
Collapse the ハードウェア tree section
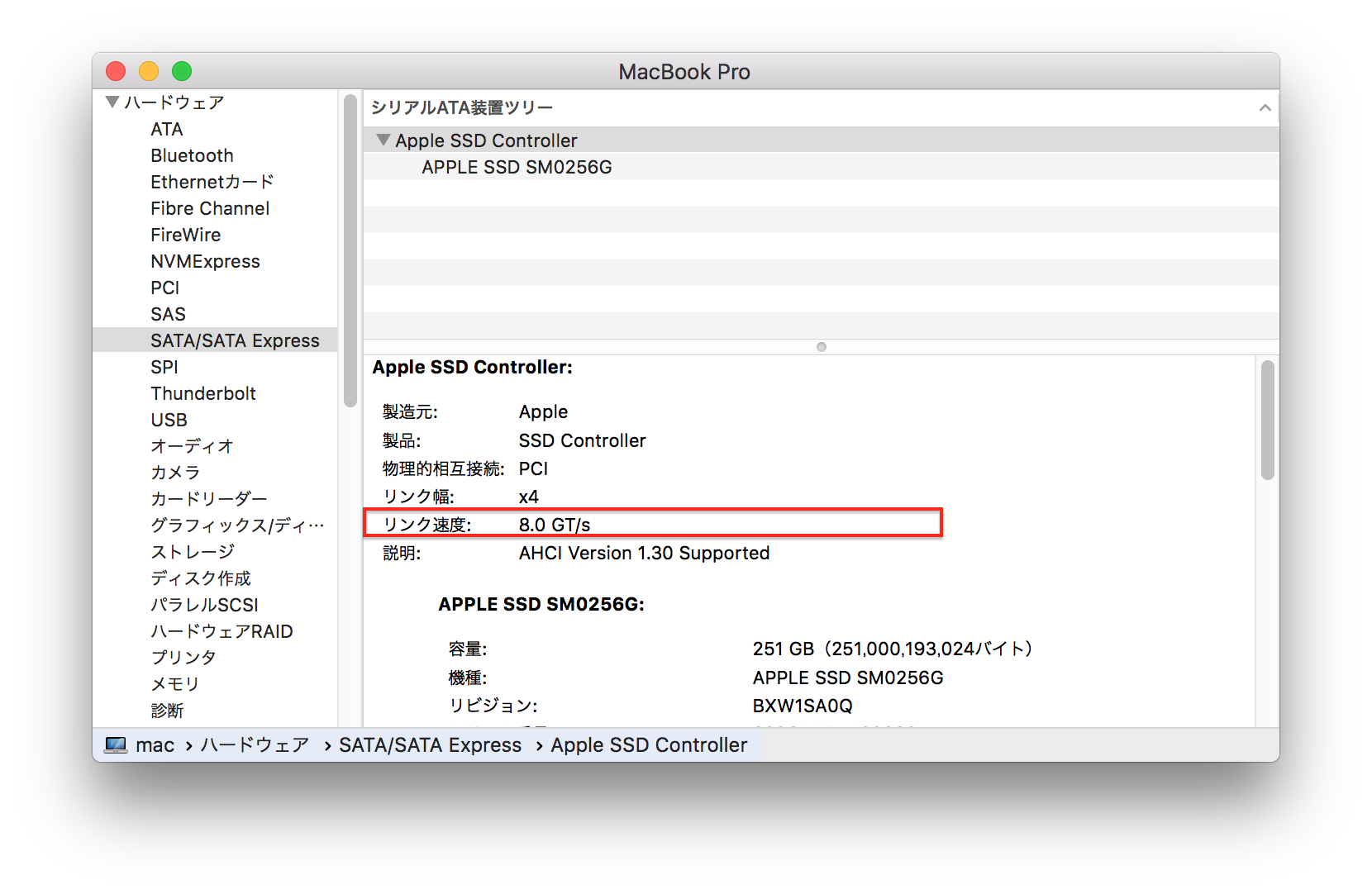pos(112,102)
